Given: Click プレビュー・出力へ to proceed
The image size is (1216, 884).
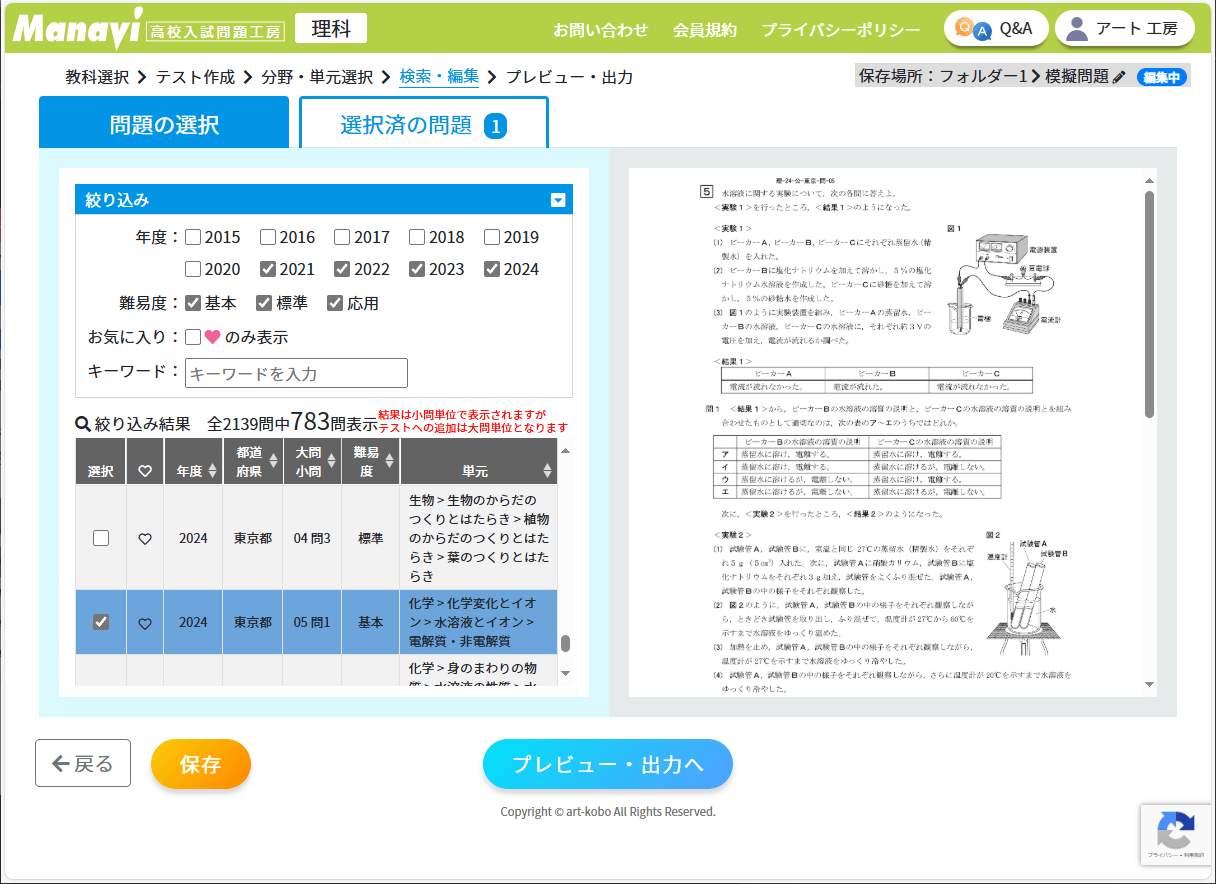Looking at the screenshot, I should (607, 763).
